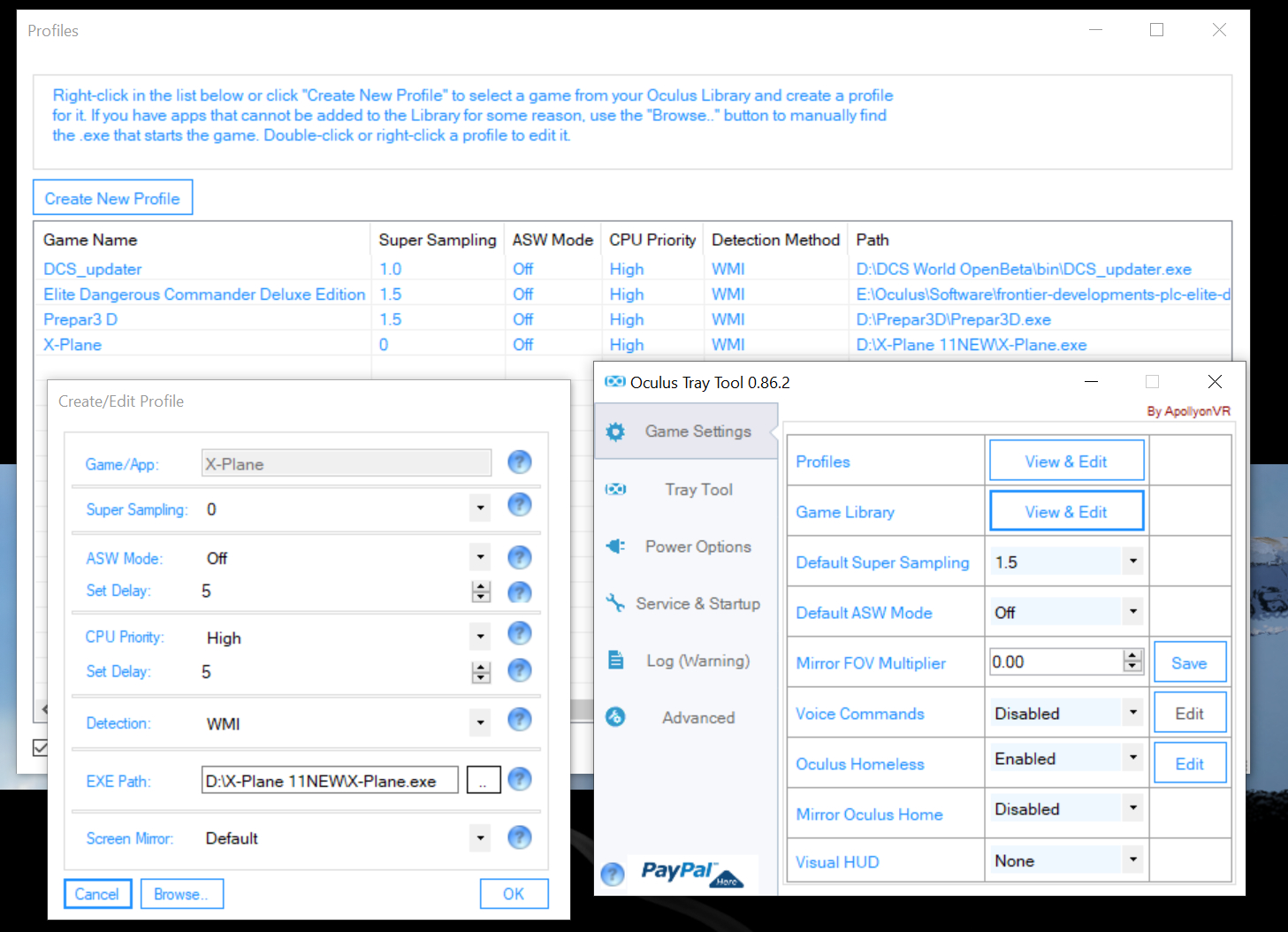Toggle the checkbox at Profiles window bottom-left
The image size is (1288, 932).
tap(41, 748)
